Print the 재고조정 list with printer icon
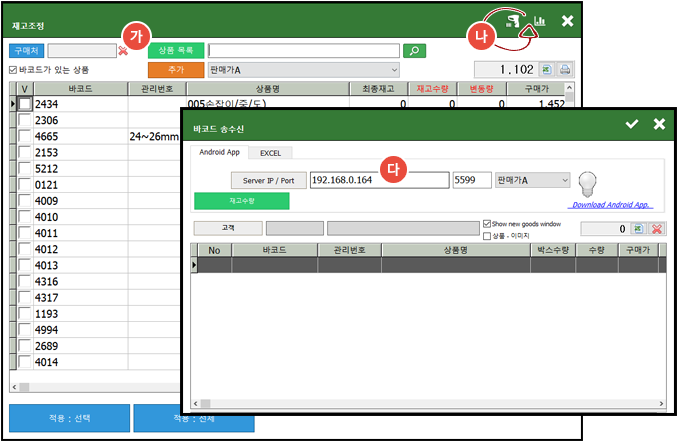 [565, 69]
